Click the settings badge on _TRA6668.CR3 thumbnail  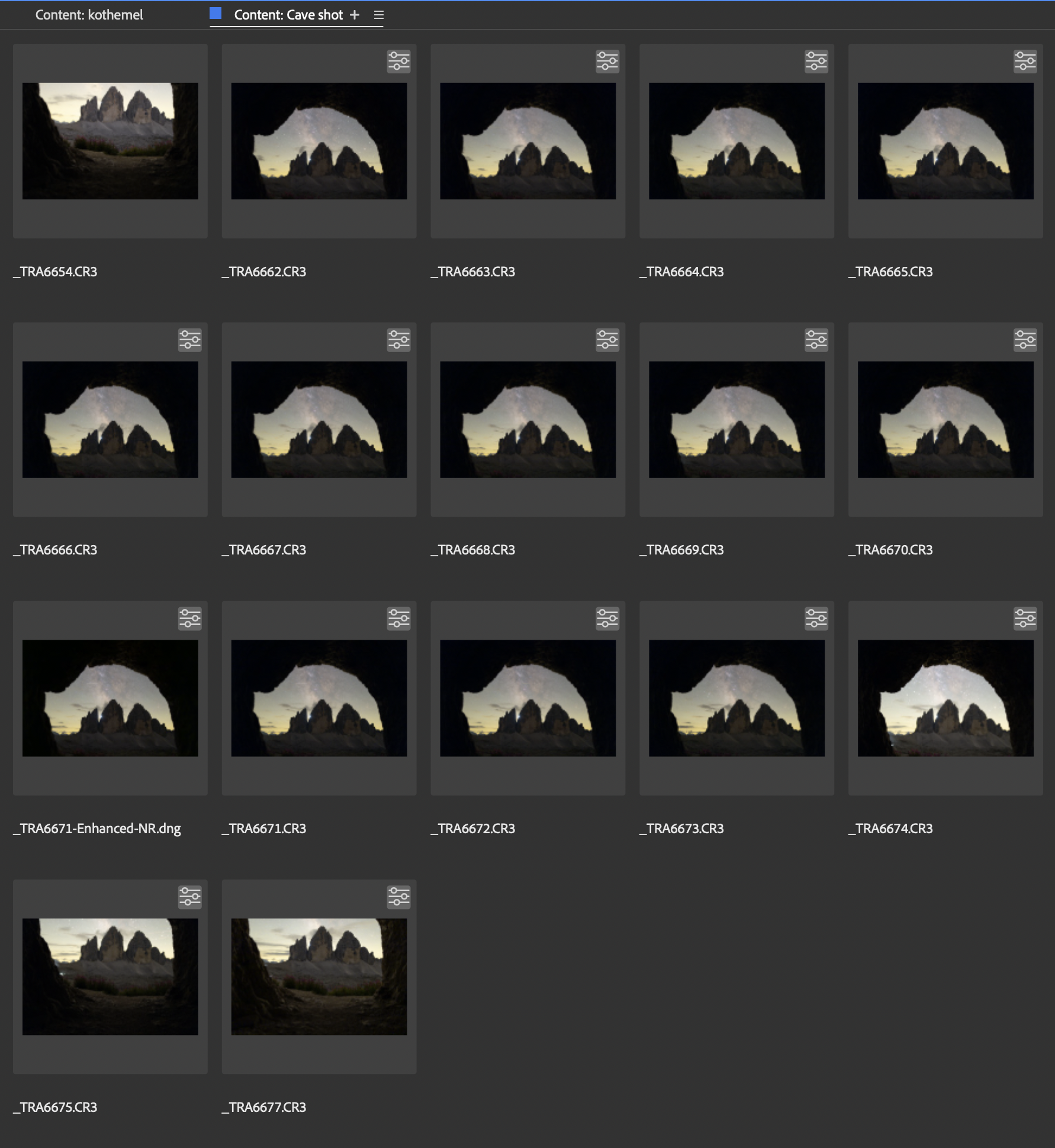tap(607, 340)
